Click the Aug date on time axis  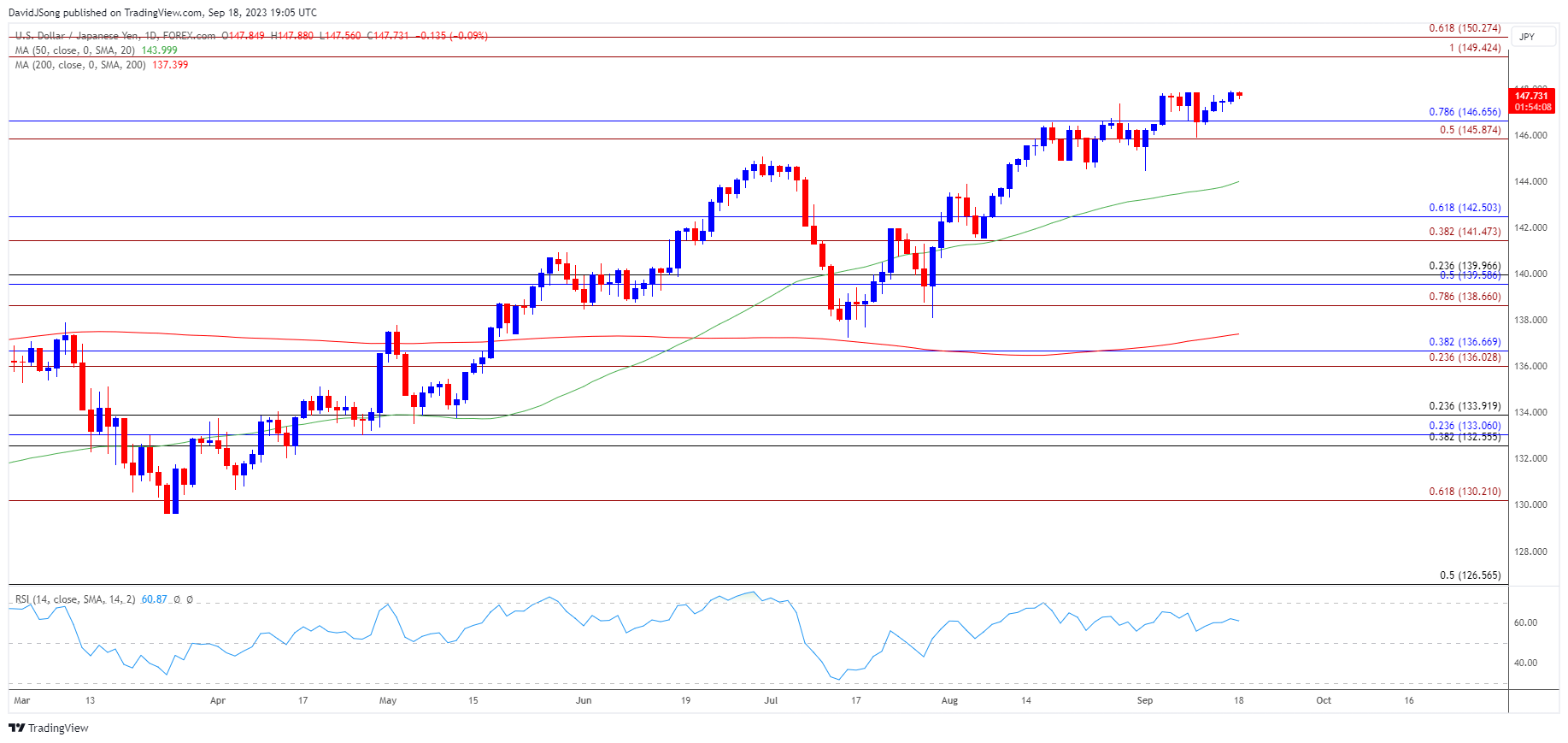(949, 700)
